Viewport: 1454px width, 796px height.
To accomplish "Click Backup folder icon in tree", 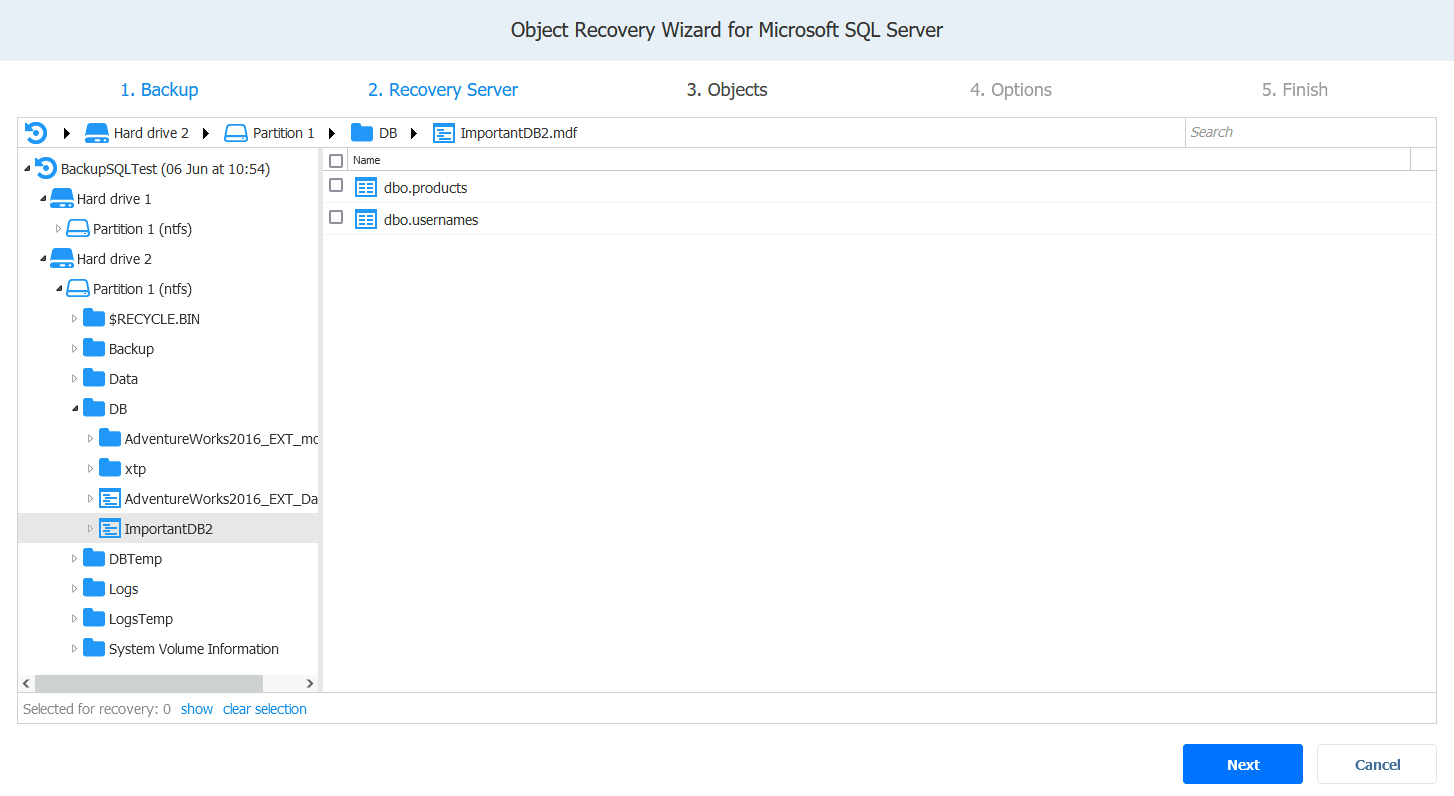I will [x=94, y=348].
